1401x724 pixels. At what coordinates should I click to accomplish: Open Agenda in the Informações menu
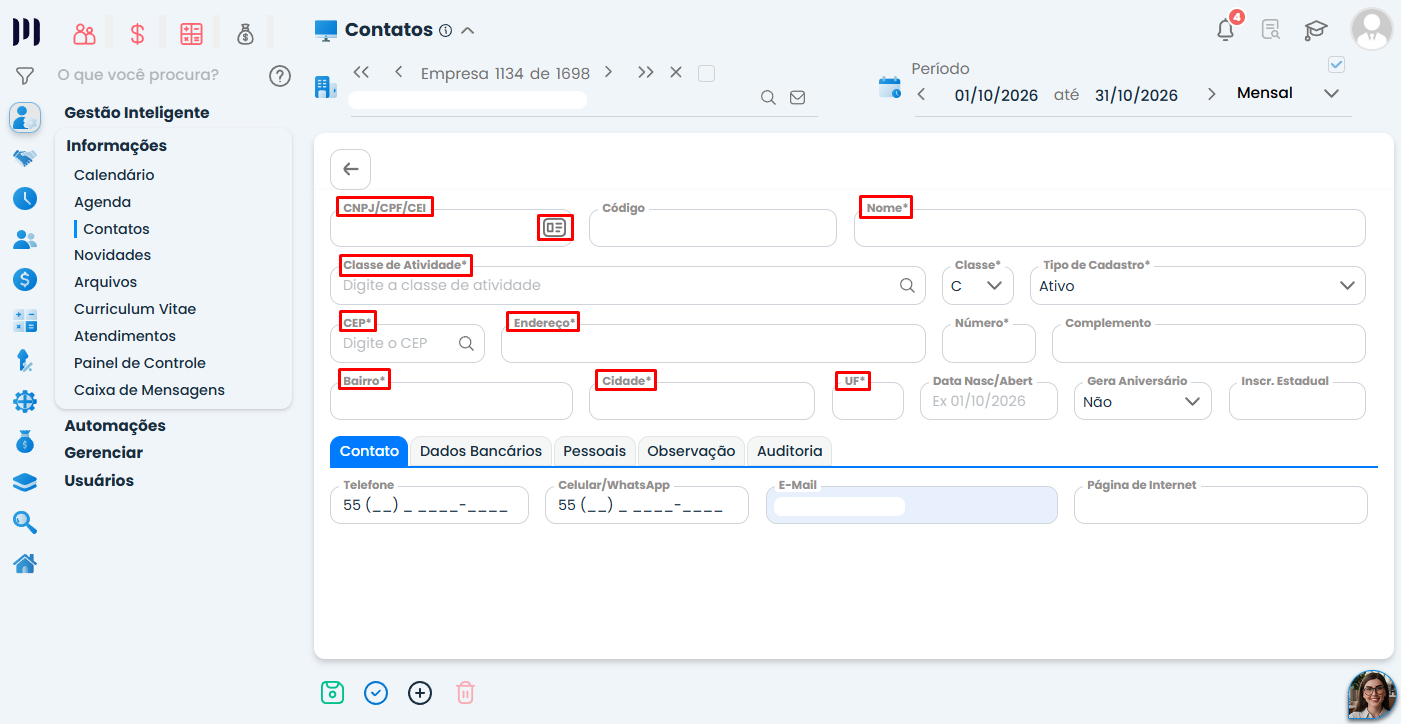tap(103, 202)
